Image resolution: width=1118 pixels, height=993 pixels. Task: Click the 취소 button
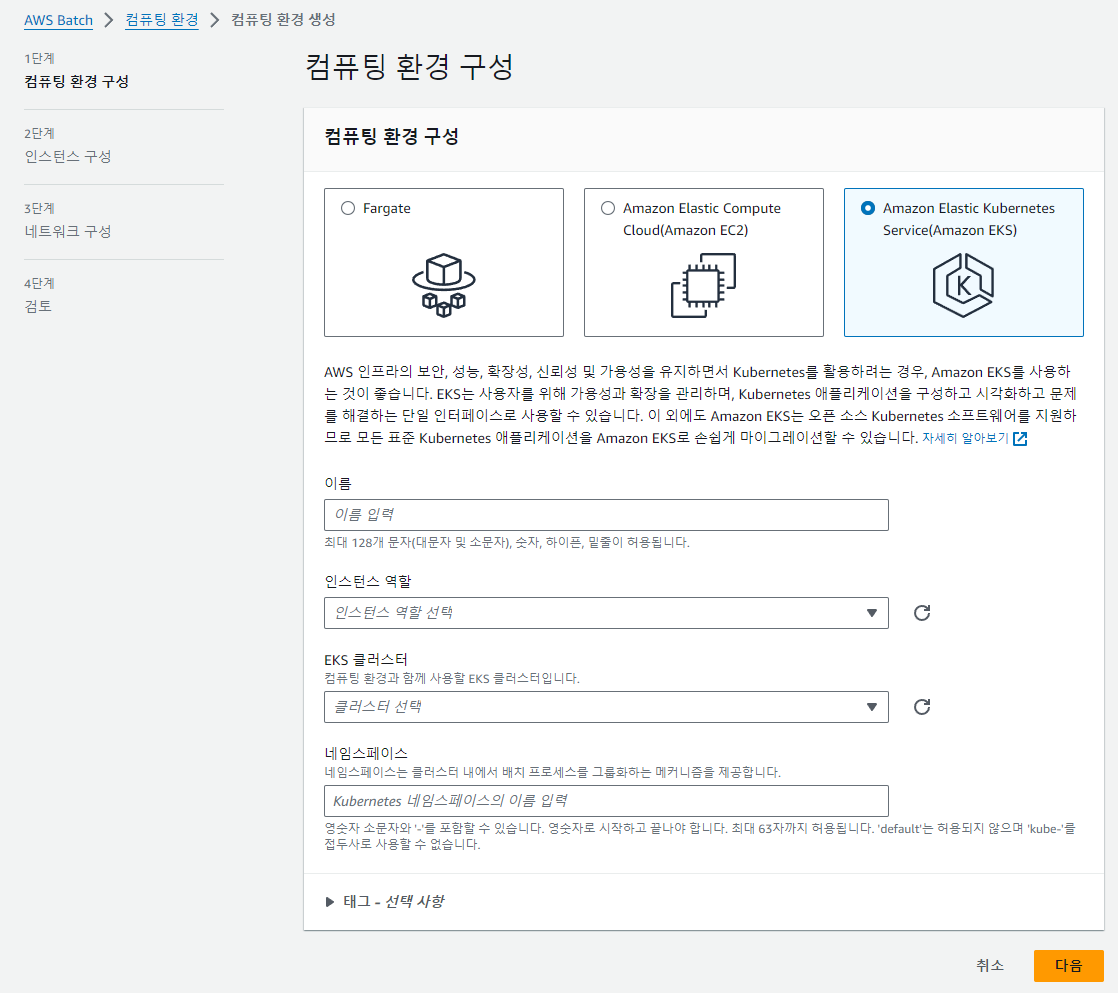point(990,966)
